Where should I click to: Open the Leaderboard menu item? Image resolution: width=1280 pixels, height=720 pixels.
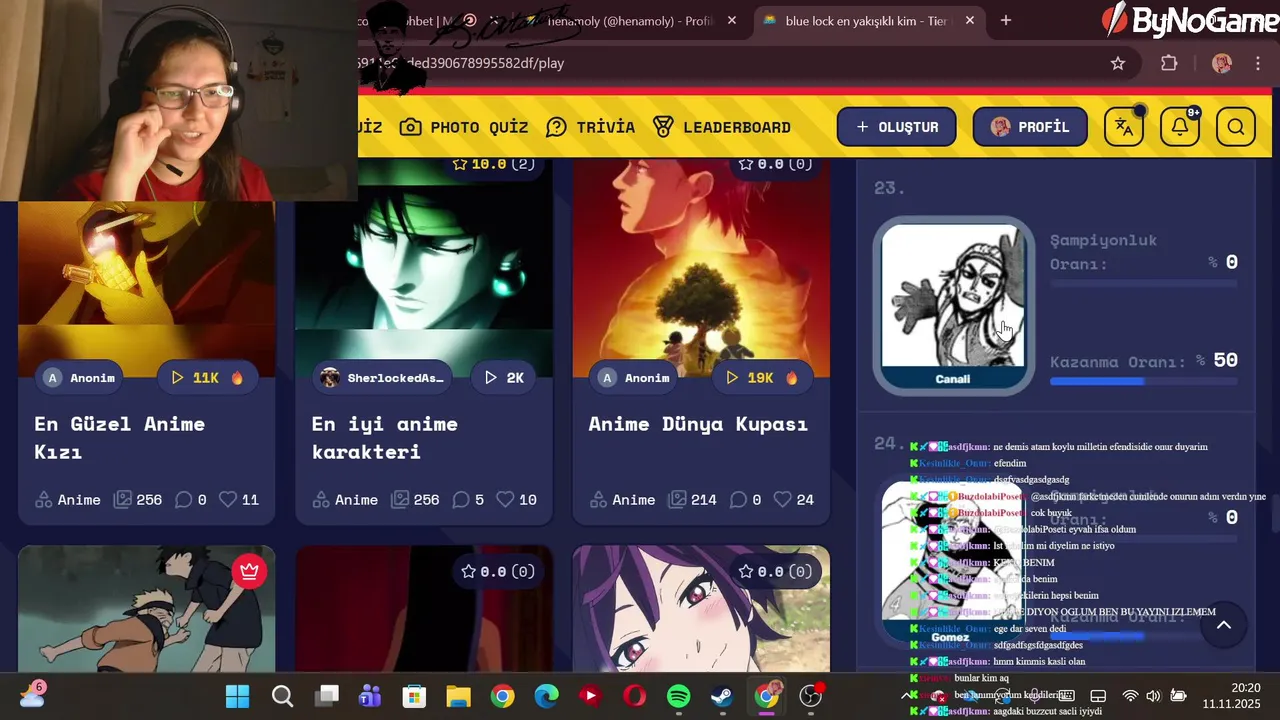click(x=722, y=127)
